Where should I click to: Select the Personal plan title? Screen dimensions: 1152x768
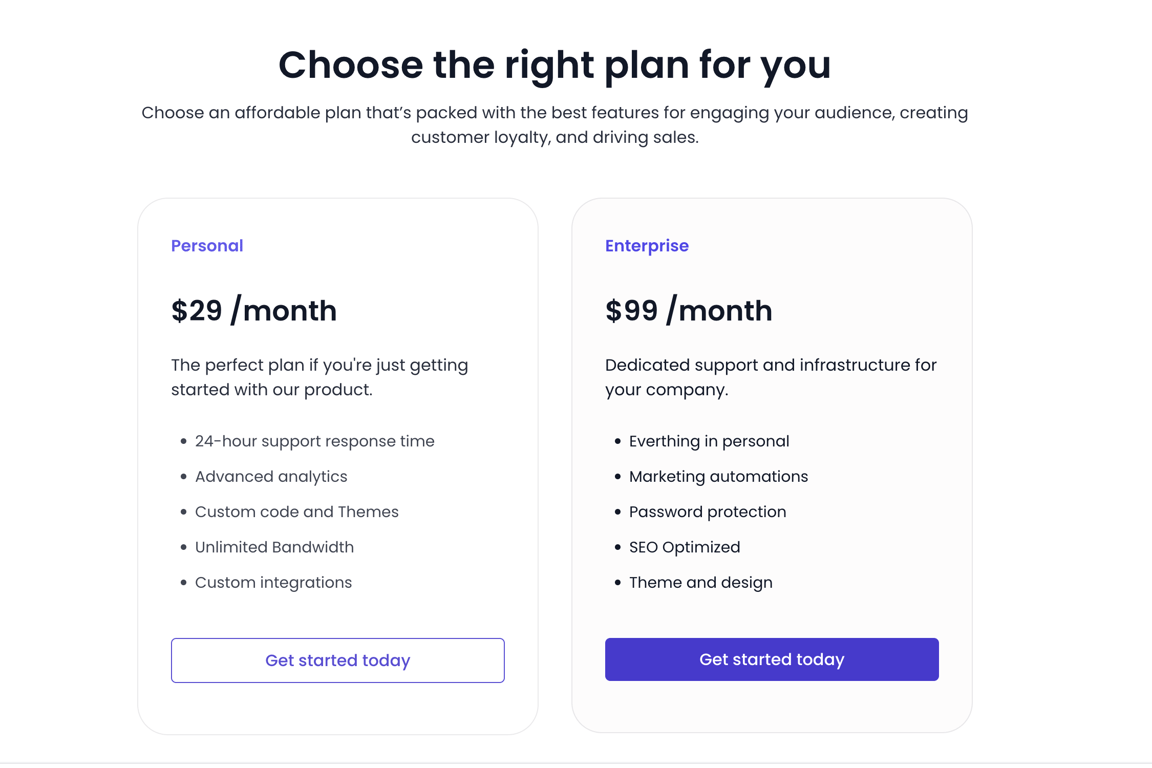[x=207, y=245]
